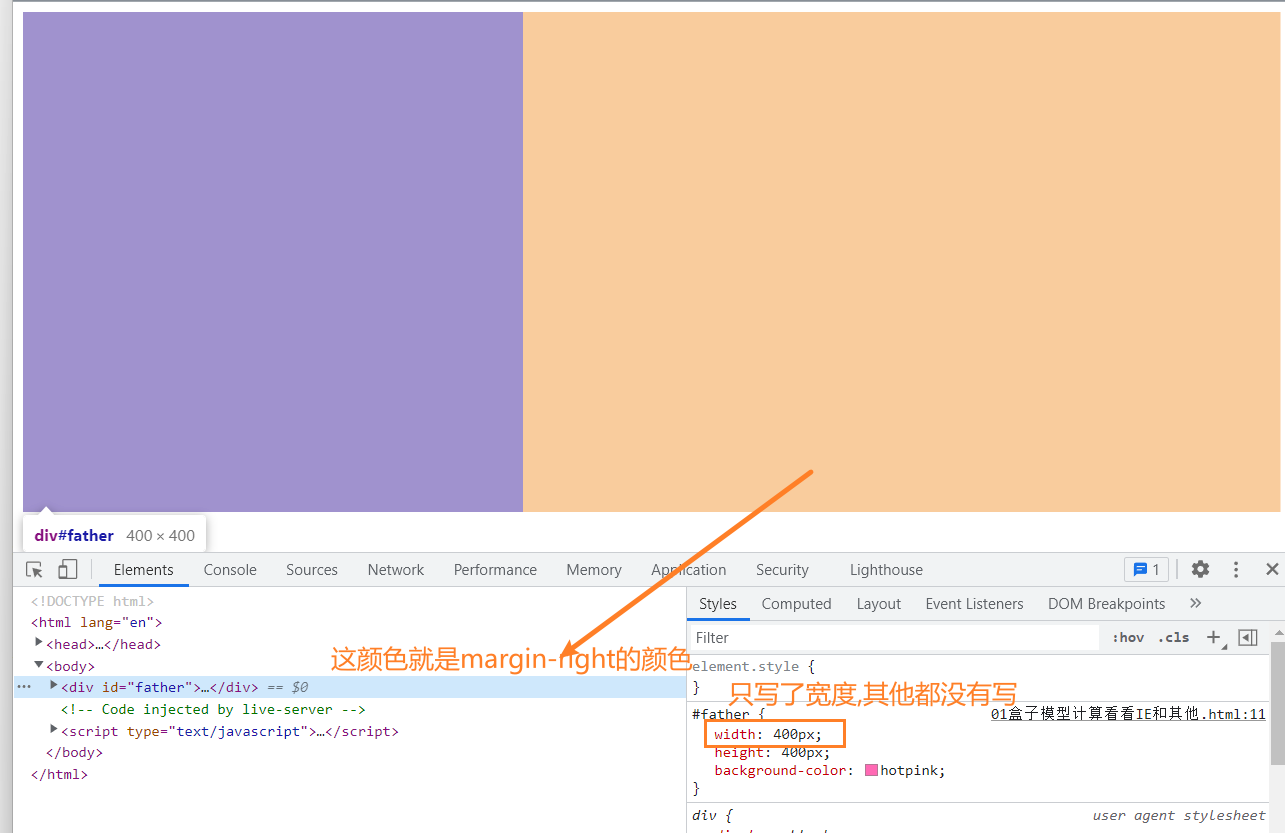Open the html:11 source file link
Image resolution: width=1285 pixels, height=833 pixels.
pos(1128,715)
